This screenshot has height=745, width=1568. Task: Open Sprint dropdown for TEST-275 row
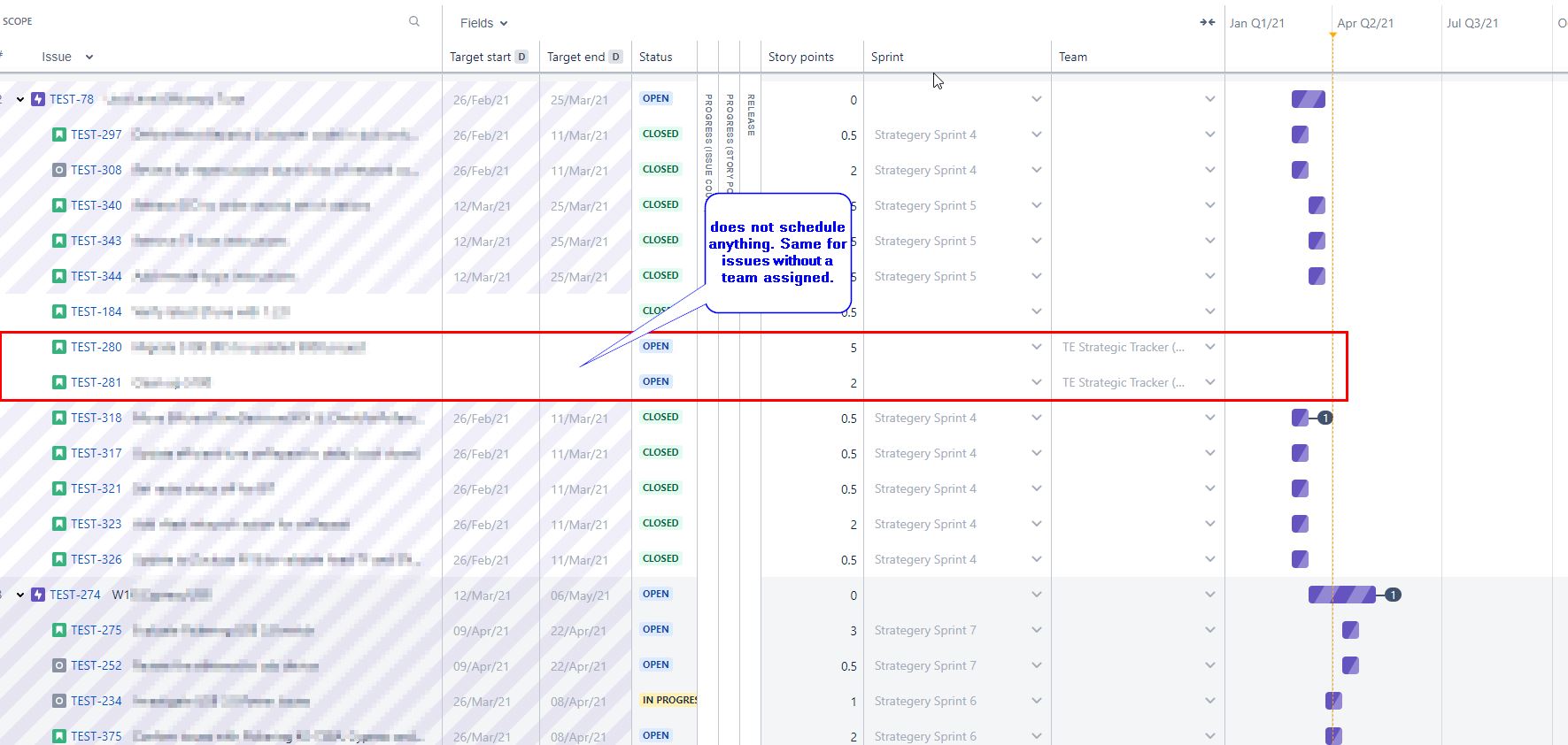click(1037, 630)
